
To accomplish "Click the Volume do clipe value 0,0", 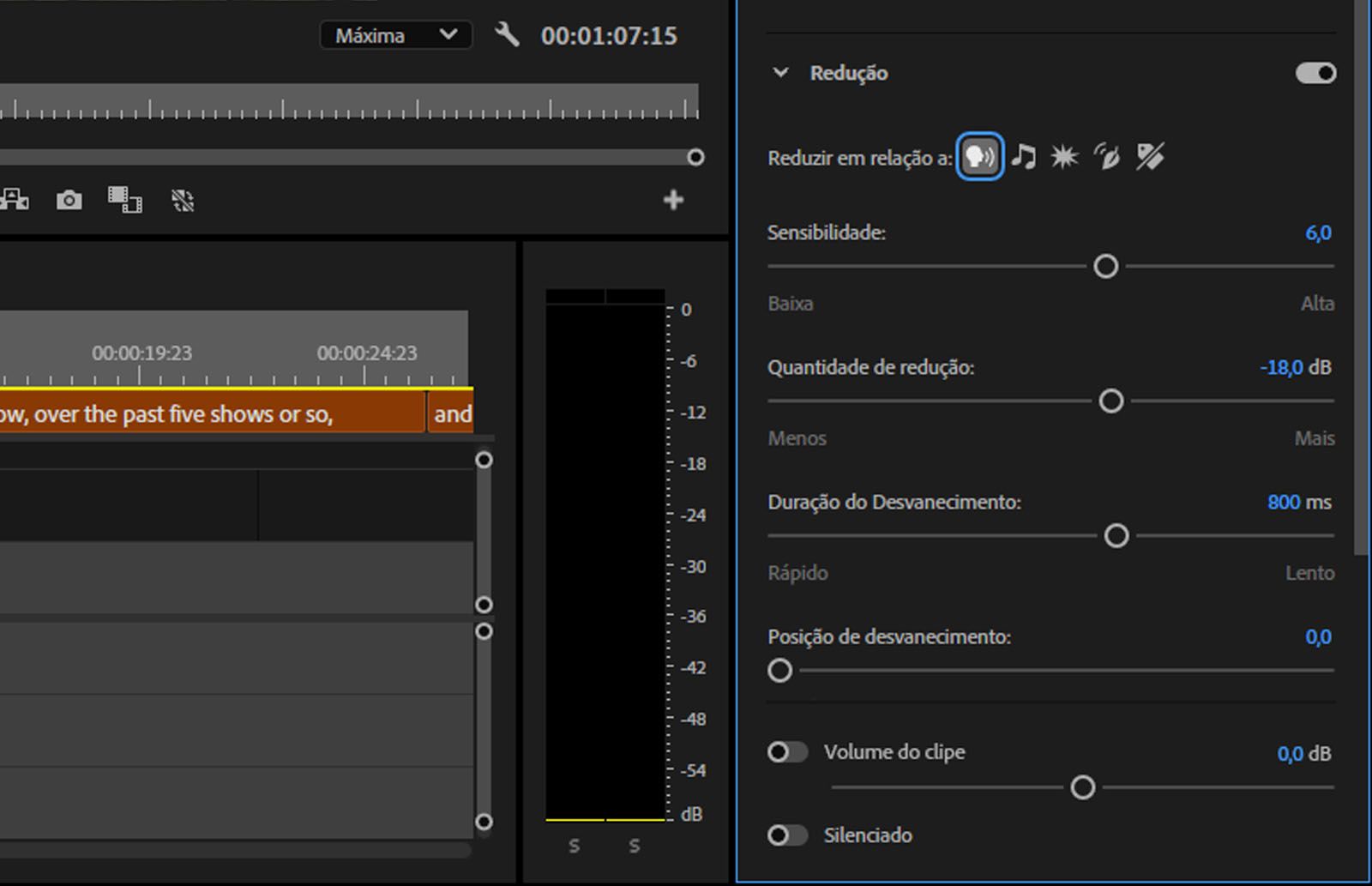I will click(1290, 753).
